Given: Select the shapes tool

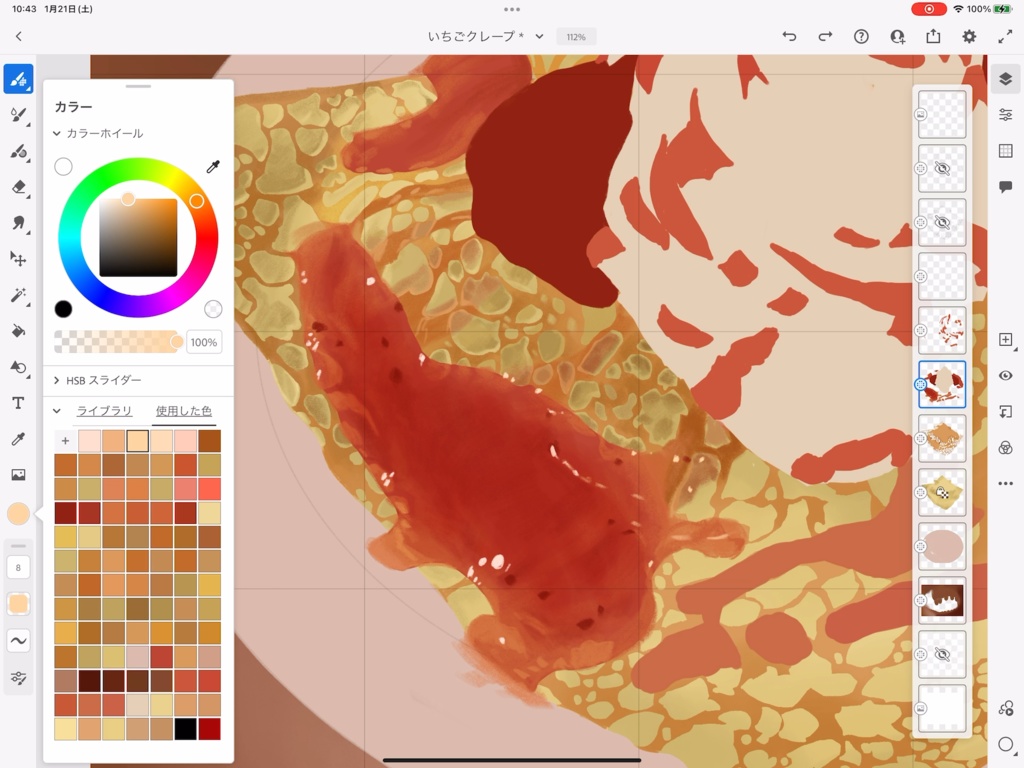Looking at the screenshot, I should (x=18, y=367).
